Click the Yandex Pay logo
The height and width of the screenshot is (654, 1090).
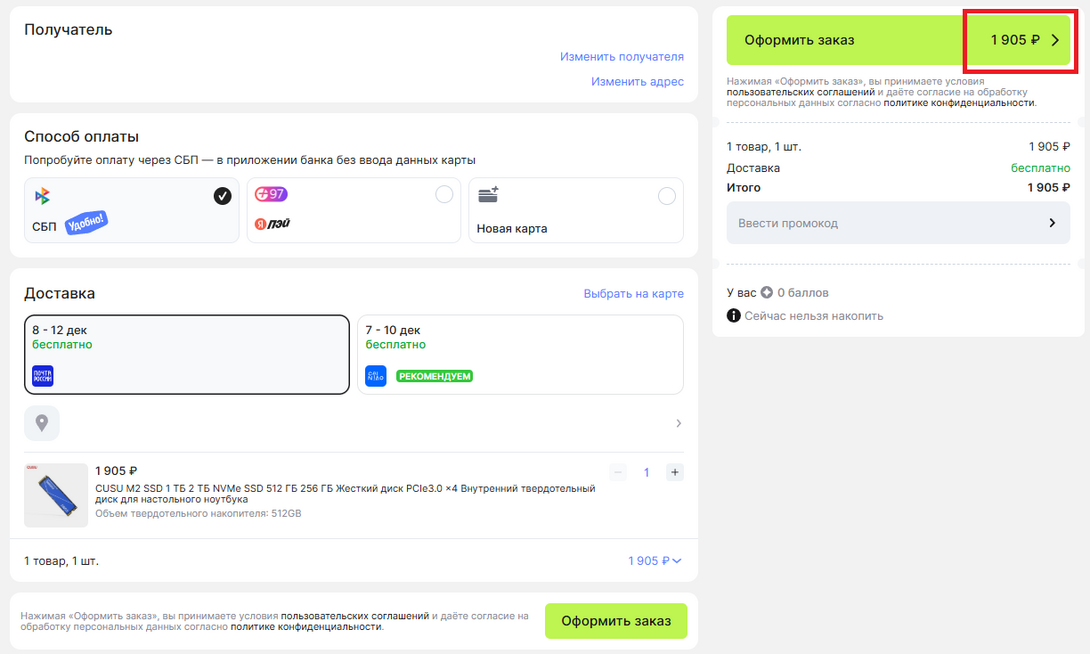272,224
